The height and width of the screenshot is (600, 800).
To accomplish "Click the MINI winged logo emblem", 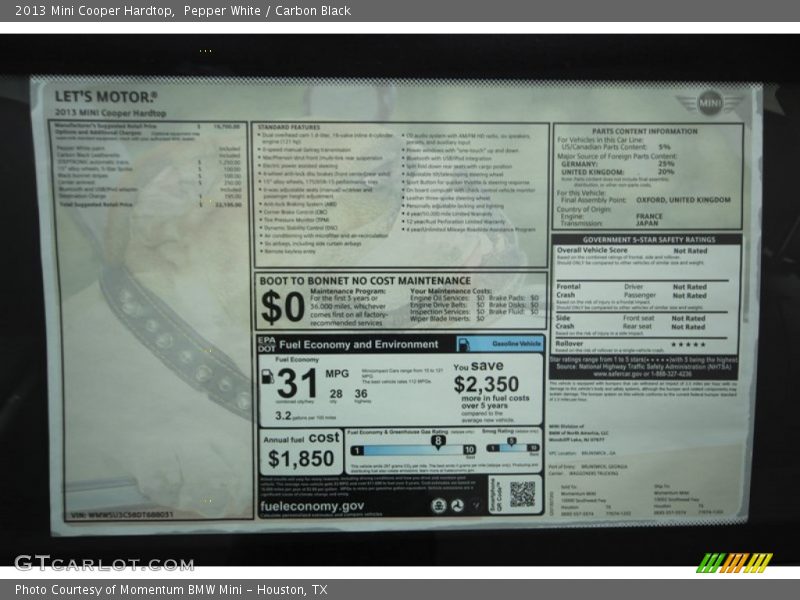I will coord(709,103).
